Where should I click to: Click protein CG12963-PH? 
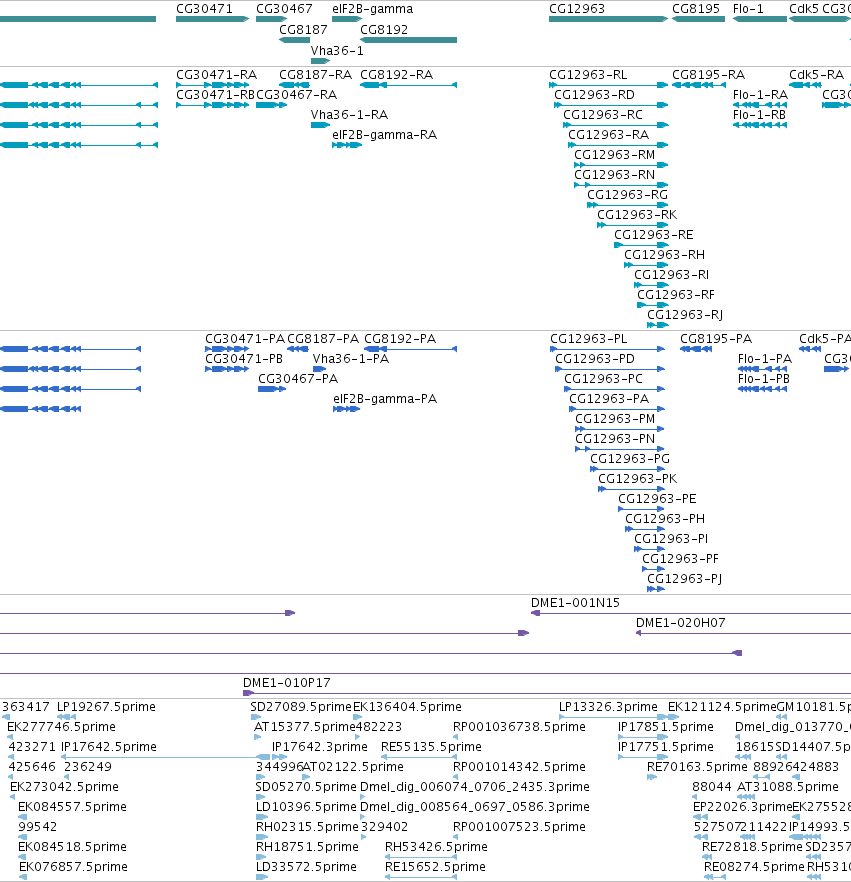click(665, 519)
